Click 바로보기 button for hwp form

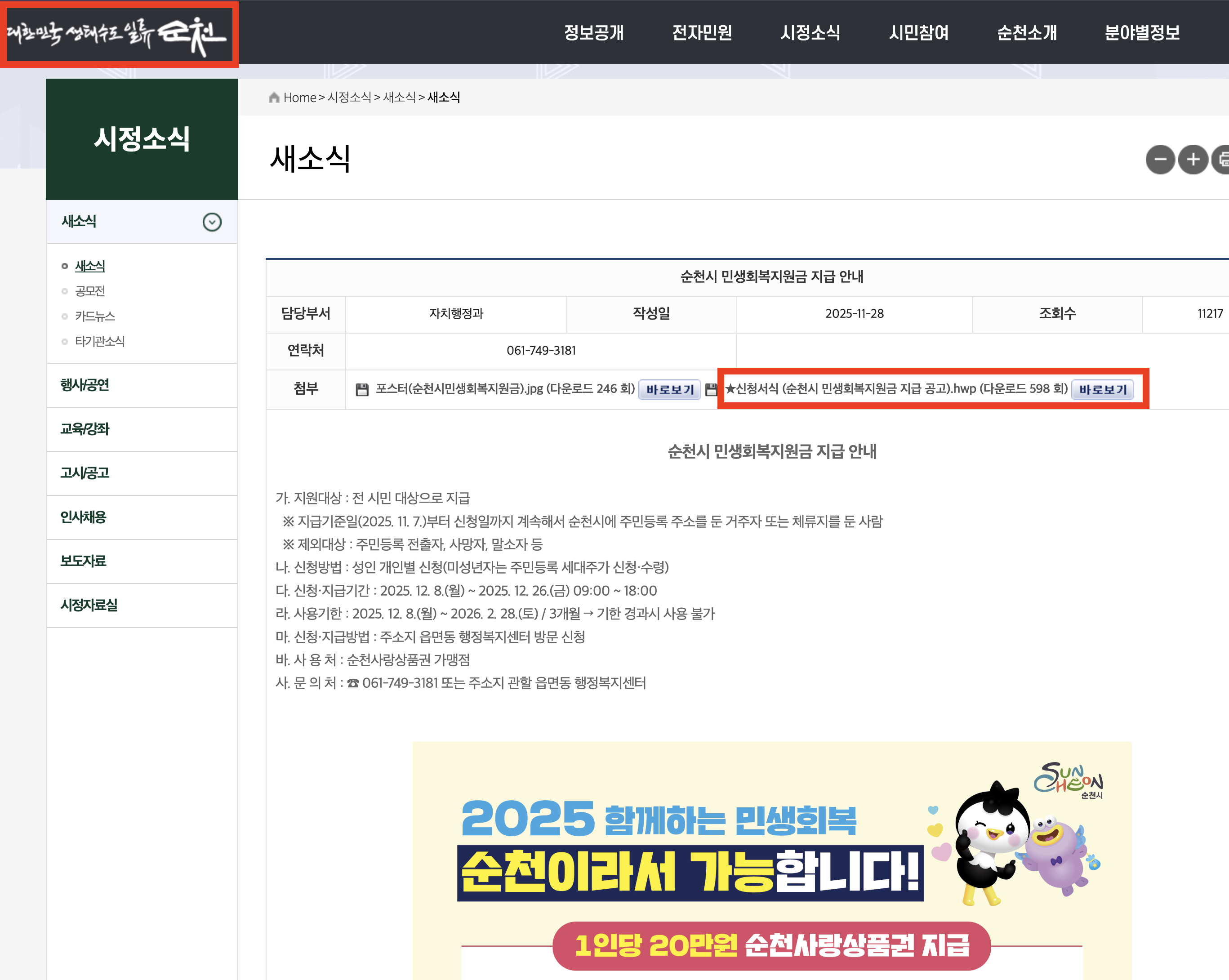pos(1102,389)
